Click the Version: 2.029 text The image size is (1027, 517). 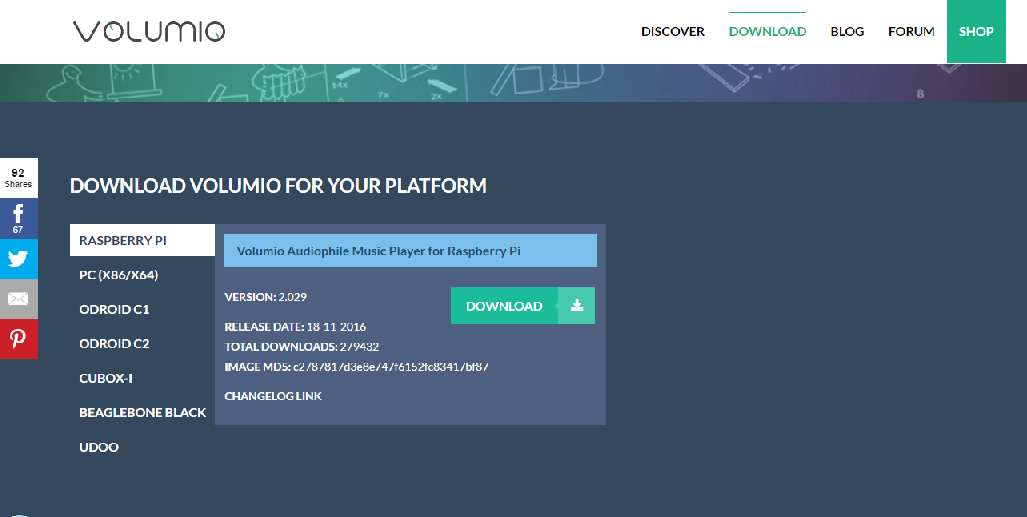click(265, 297)
